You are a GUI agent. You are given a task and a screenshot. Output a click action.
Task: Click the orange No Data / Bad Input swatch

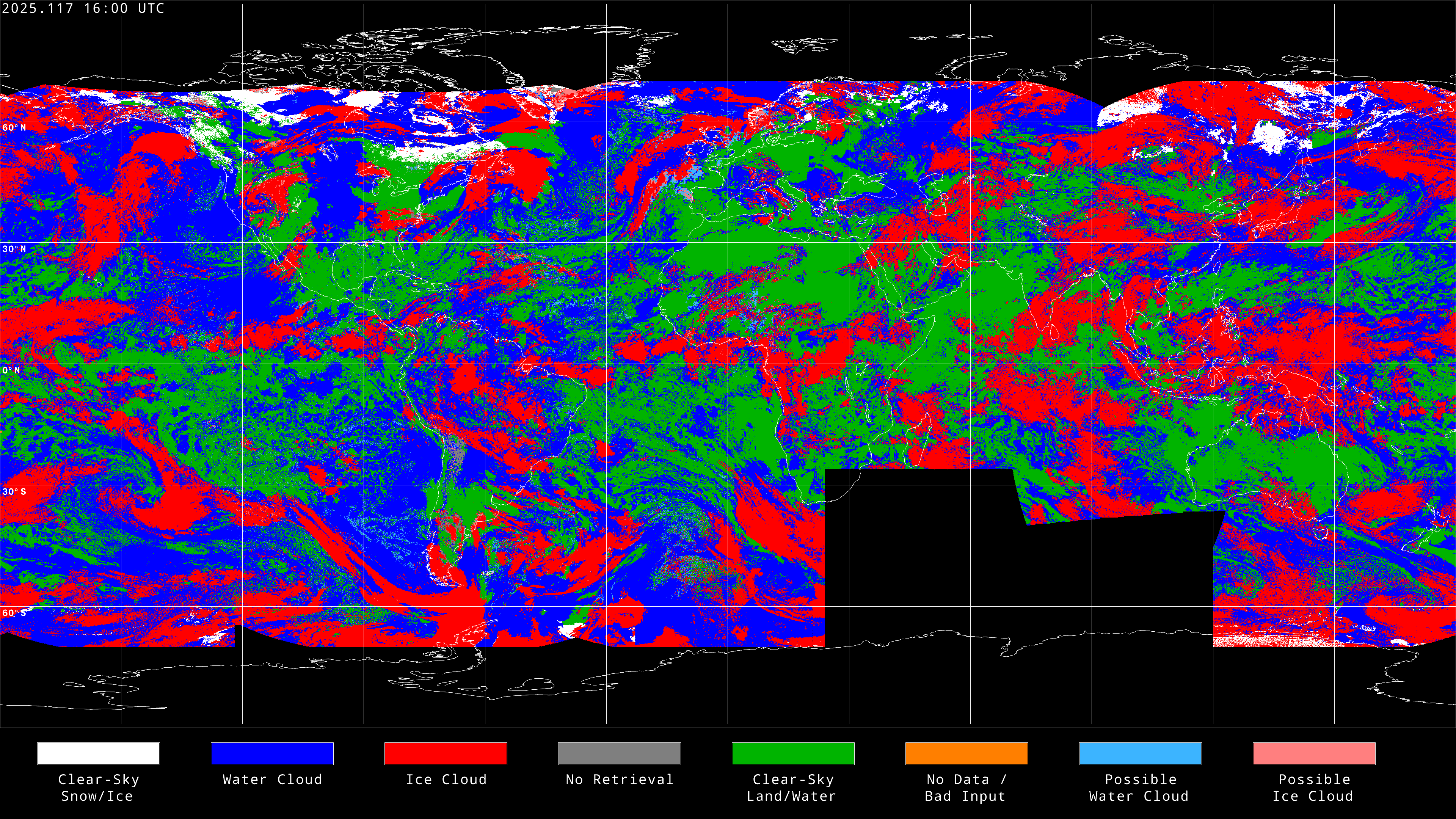tap(966, 753)
